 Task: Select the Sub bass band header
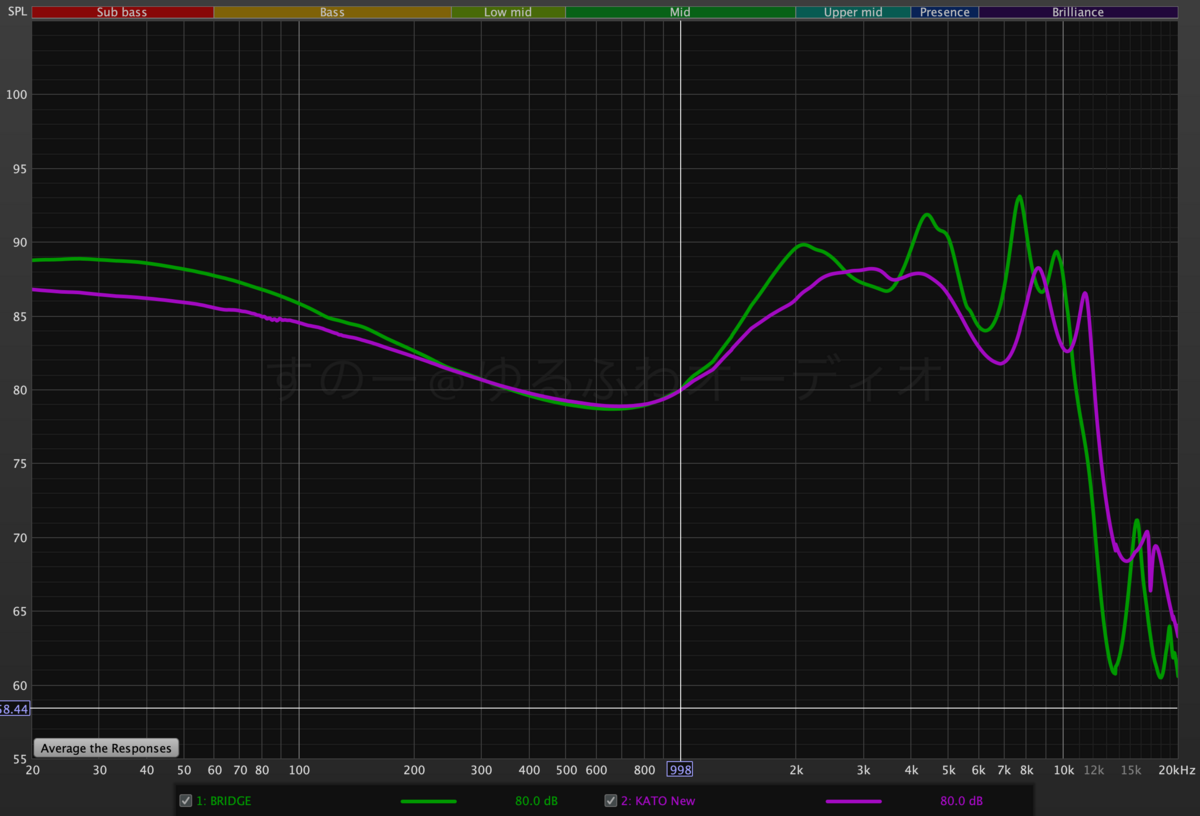[123, 12]
